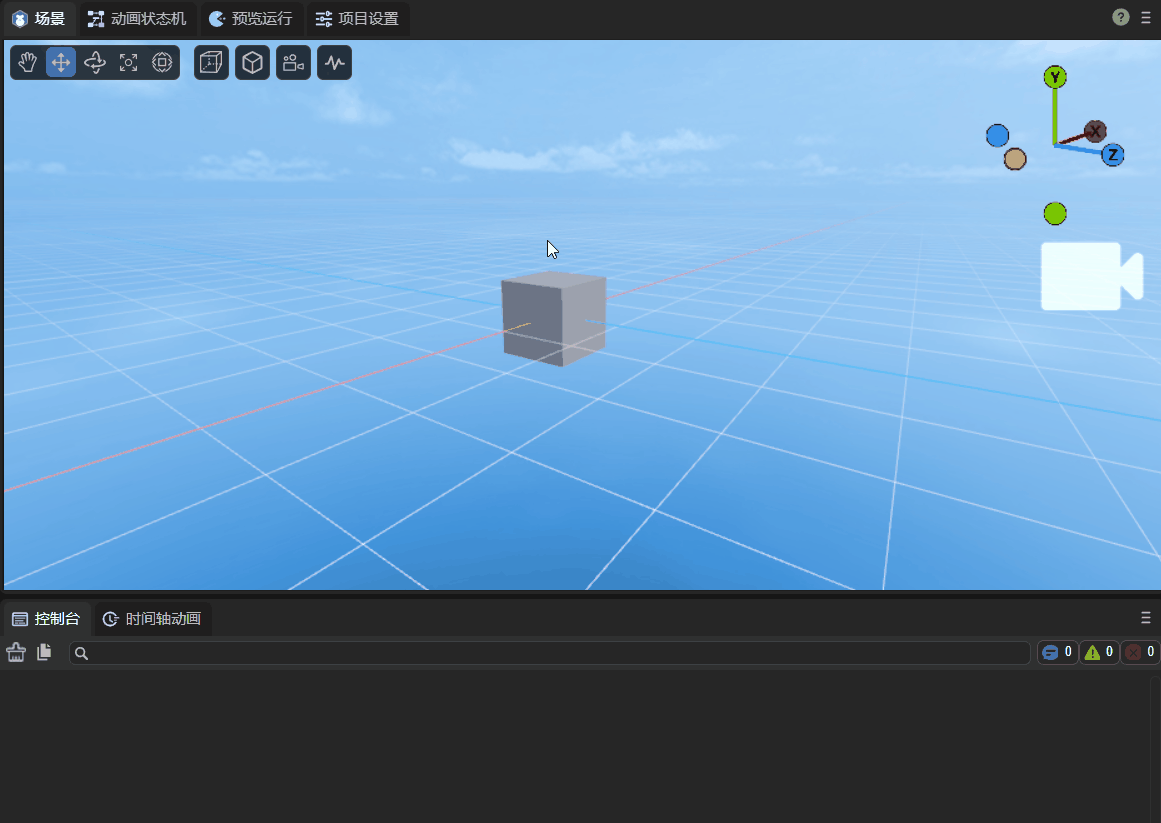This screenshot has height=823, width=1161.
Task: Toggle warning messages filter in console
Action: pyautogui.click(x=1099, y=653)
